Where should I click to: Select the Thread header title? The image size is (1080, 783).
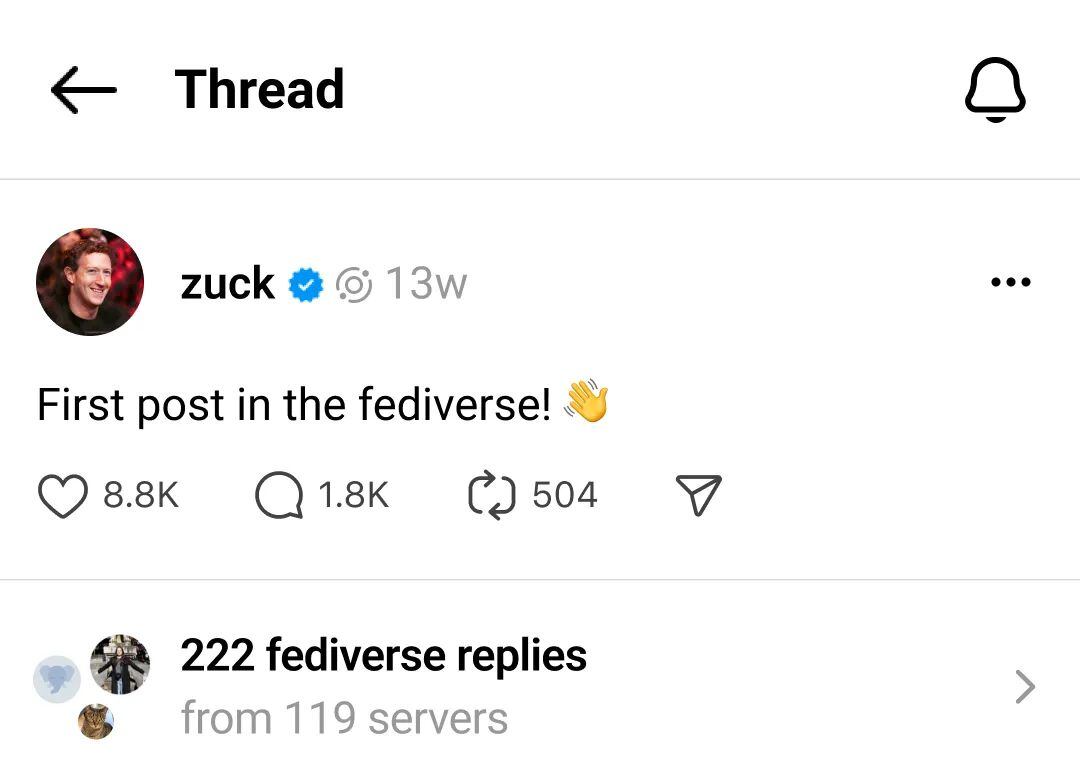pyautogui.click(x=260, y=89)
